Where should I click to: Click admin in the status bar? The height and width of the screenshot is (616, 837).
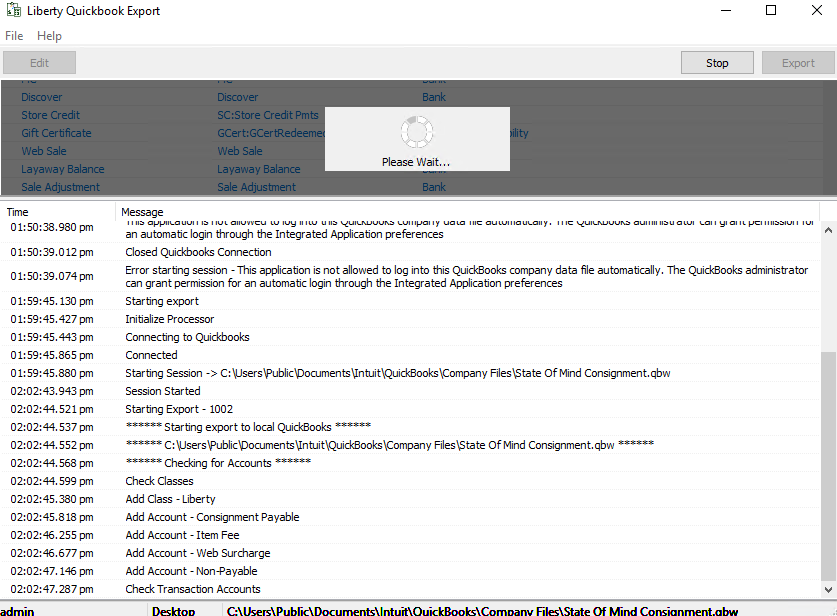click(x=17, y=611)
